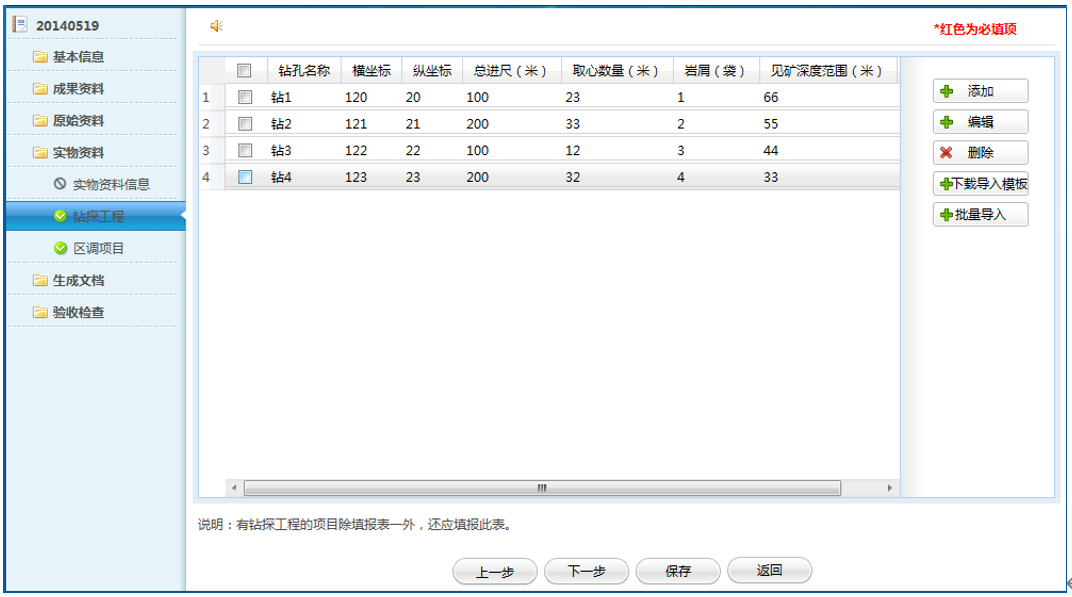
Task: Check the checkbox for row 钻4
Action: (x=245, y=177)
